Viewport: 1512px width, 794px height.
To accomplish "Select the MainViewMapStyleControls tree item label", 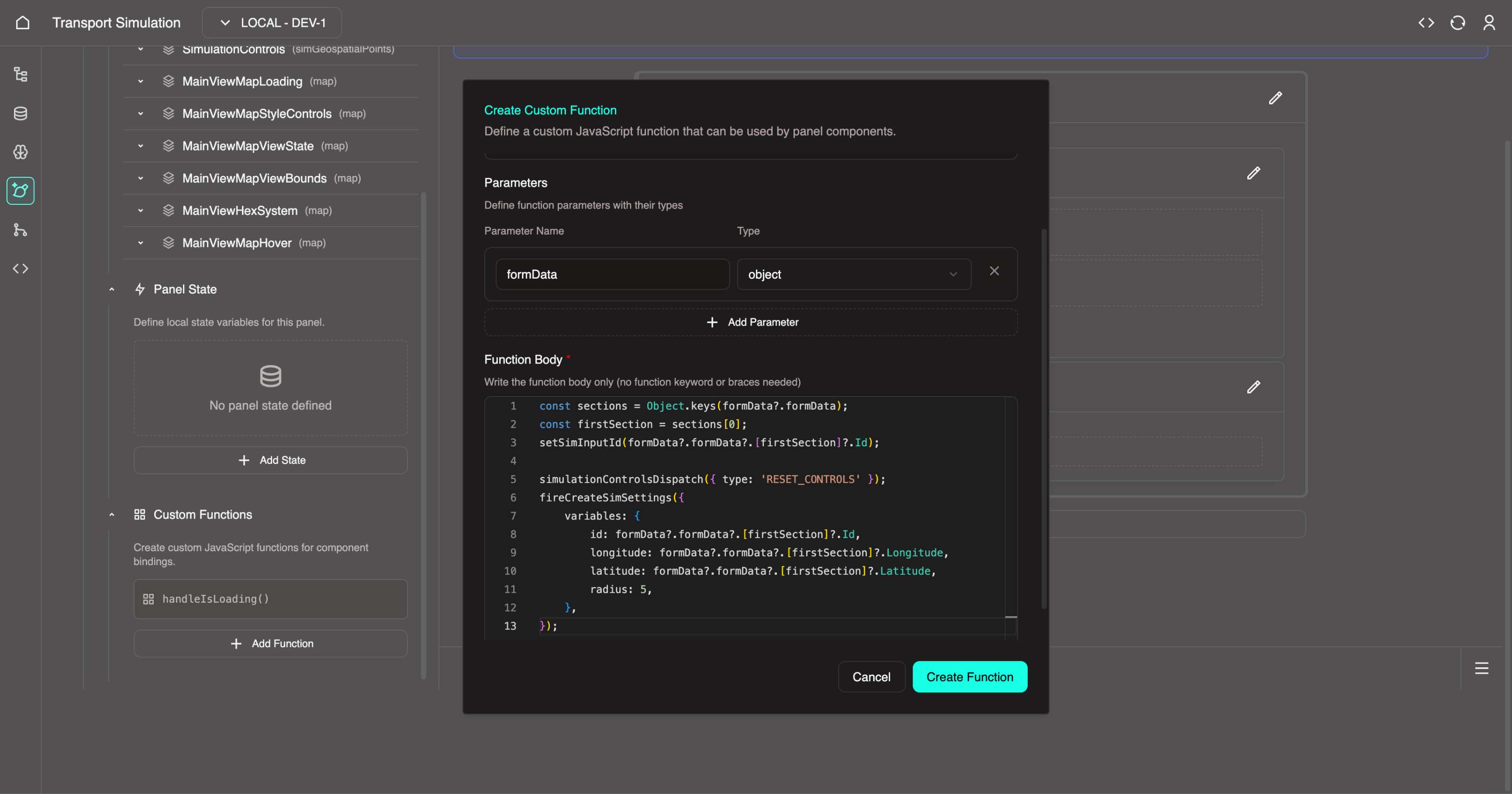I will pyautogui.click(x=256, y=113).
